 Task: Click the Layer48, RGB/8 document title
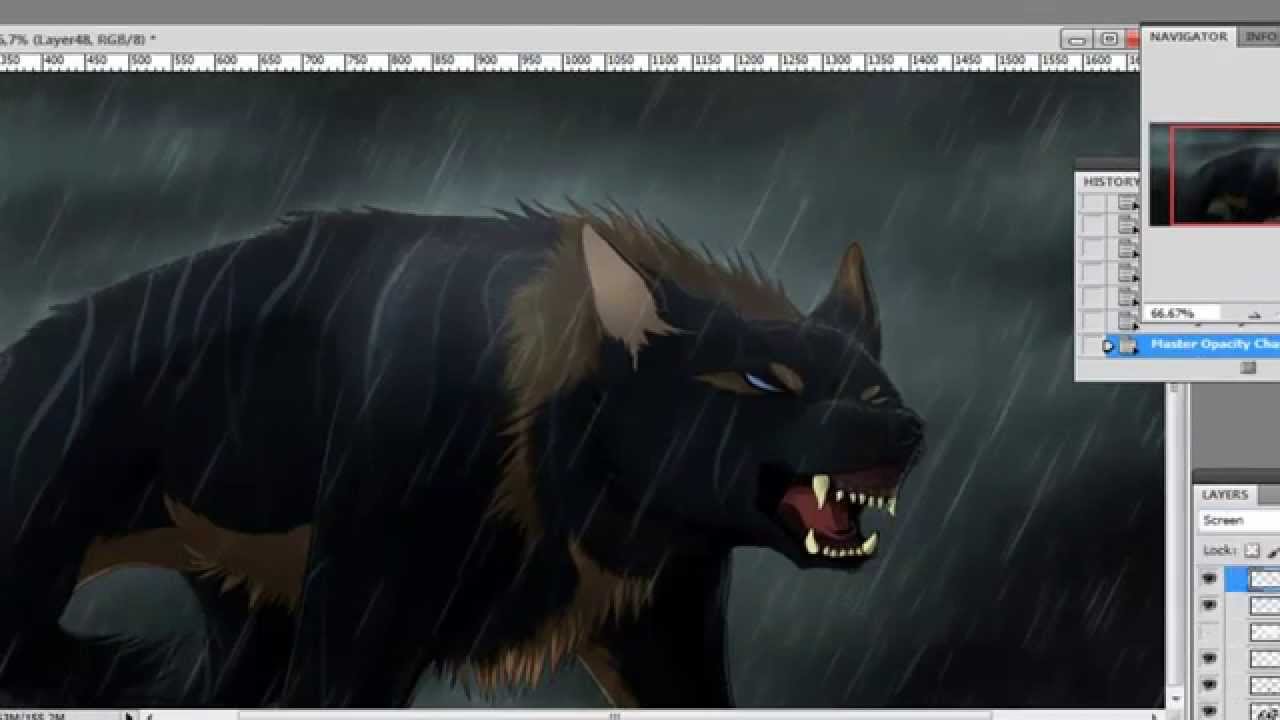click(x=93, y=40)
